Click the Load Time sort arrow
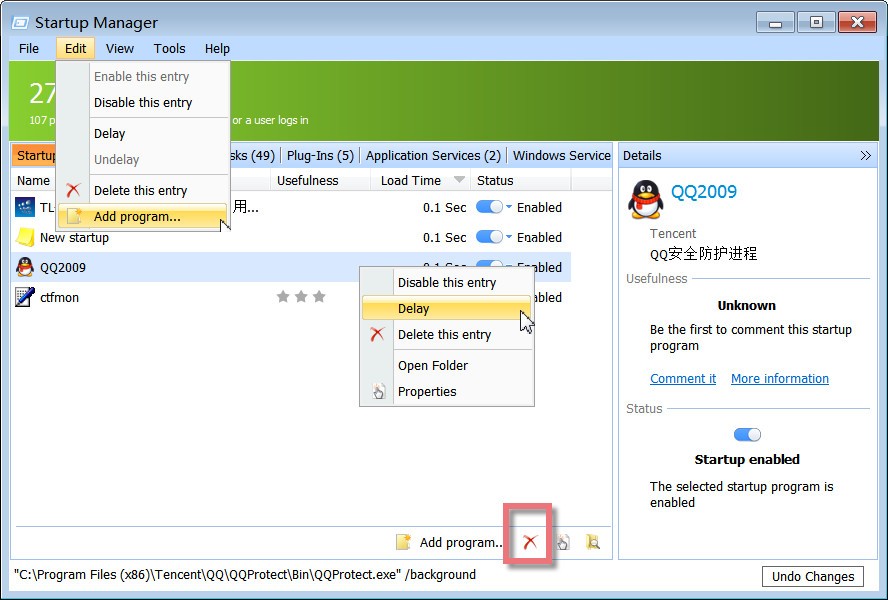The width and height of the screenshot is (888, 600). tap(459, 181)
